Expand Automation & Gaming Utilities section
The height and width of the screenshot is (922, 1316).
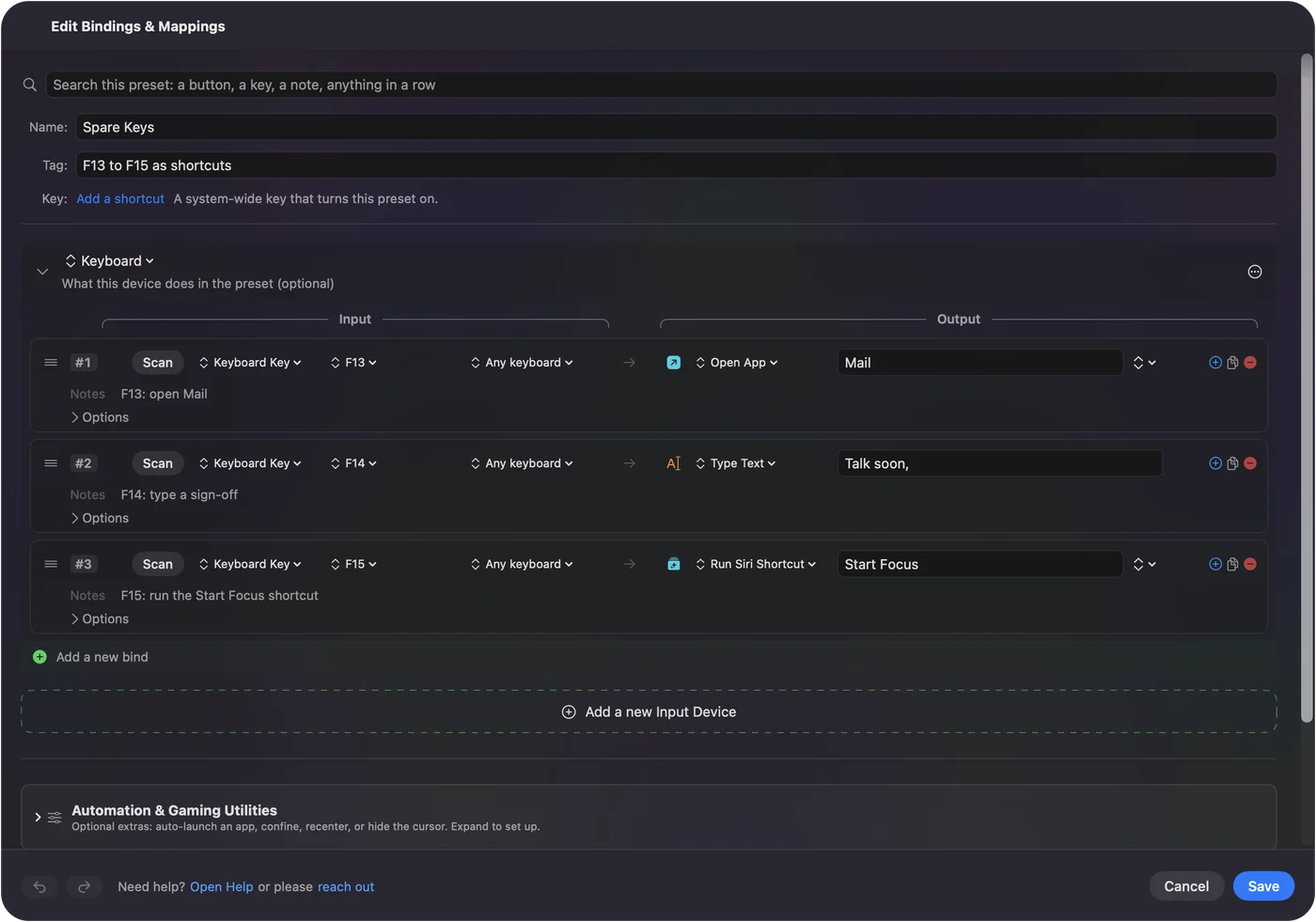pyautogui.click(x=38, y=818)
